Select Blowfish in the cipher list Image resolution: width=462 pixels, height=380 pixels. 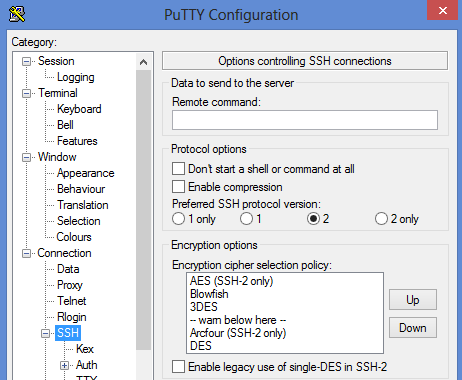(209, 294)
